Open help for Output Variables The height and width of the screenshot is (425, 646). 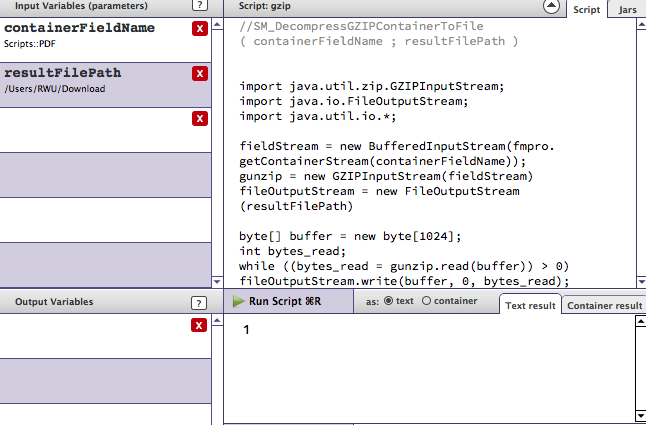tap(199, 303)
